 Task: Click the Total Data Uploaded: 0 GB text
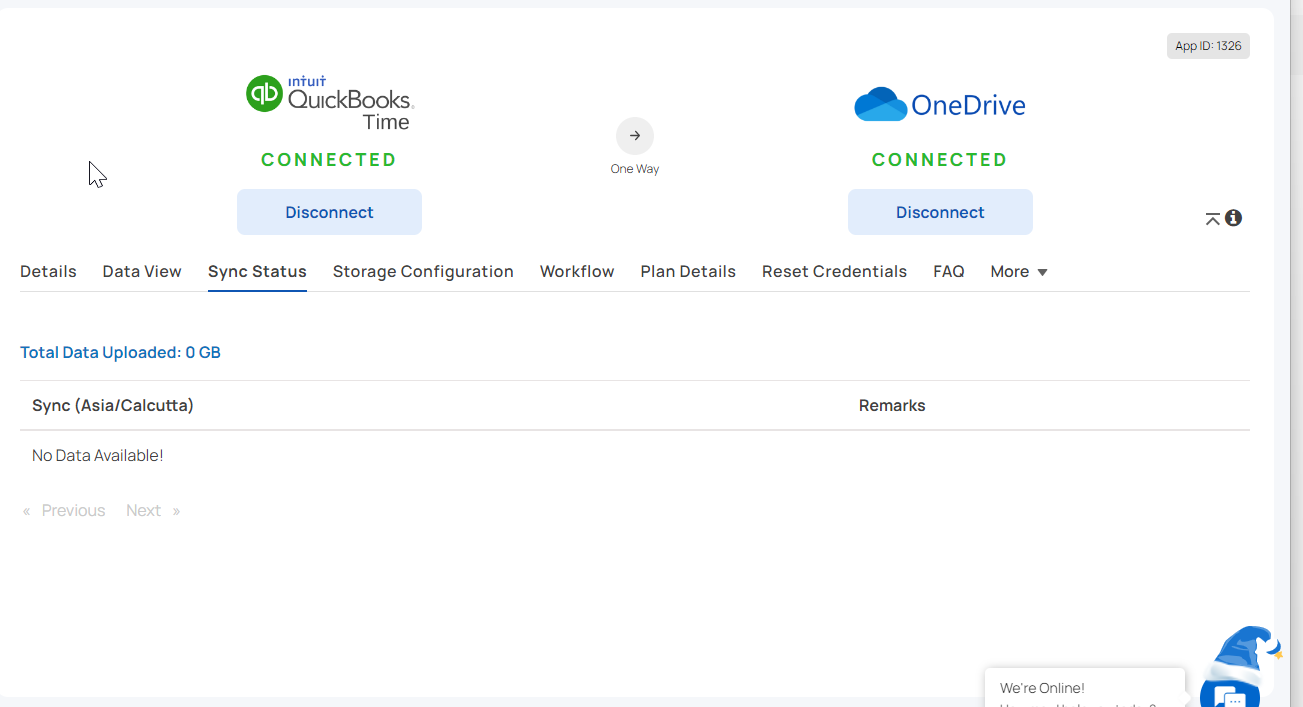point(120,353)
